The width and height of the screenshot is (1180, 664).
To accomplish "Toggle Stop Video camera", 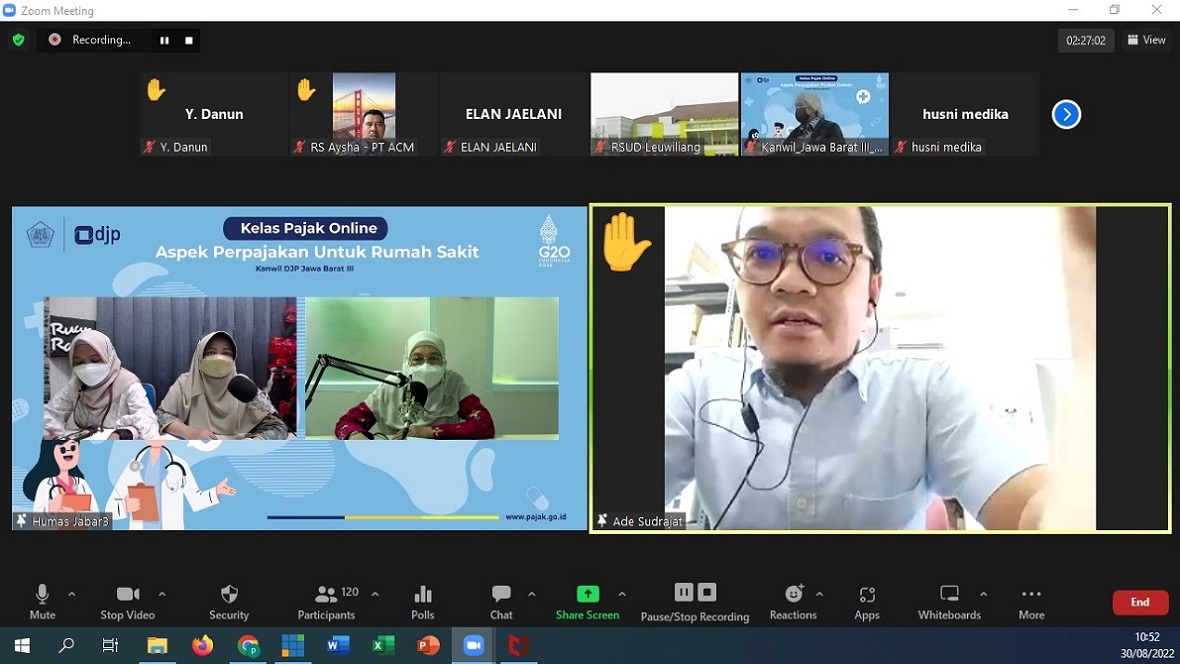I will [x=128, y=602].
